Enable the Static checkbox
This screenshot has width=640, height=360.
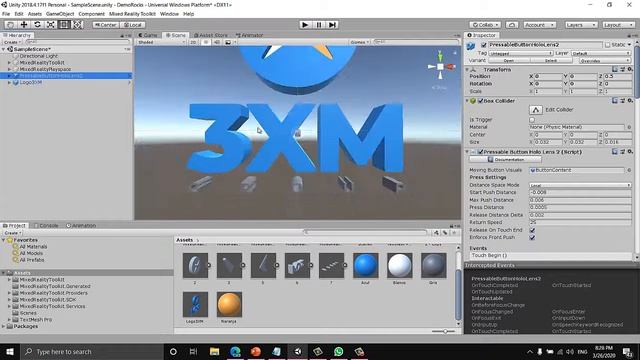[607, 45]
